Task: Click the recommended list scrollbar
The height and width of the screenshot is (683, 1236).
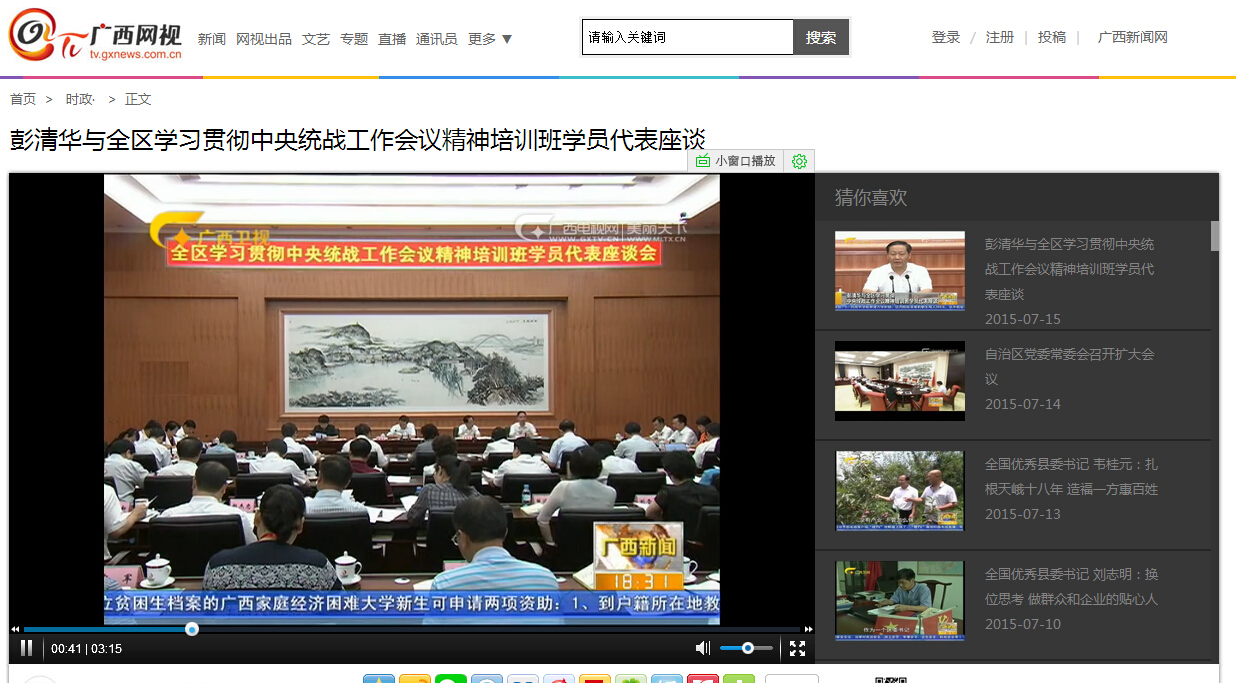Action: (x=1215, y=236)
